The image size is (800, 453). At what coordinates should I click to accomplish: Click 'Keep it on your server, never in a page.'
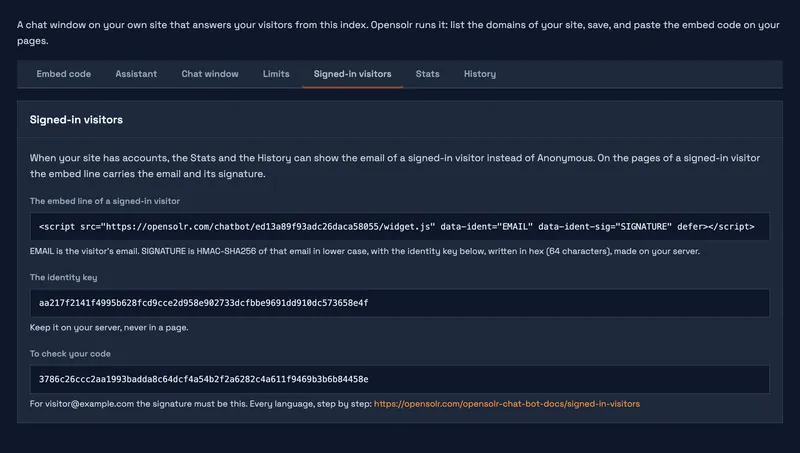click(109, 328)
